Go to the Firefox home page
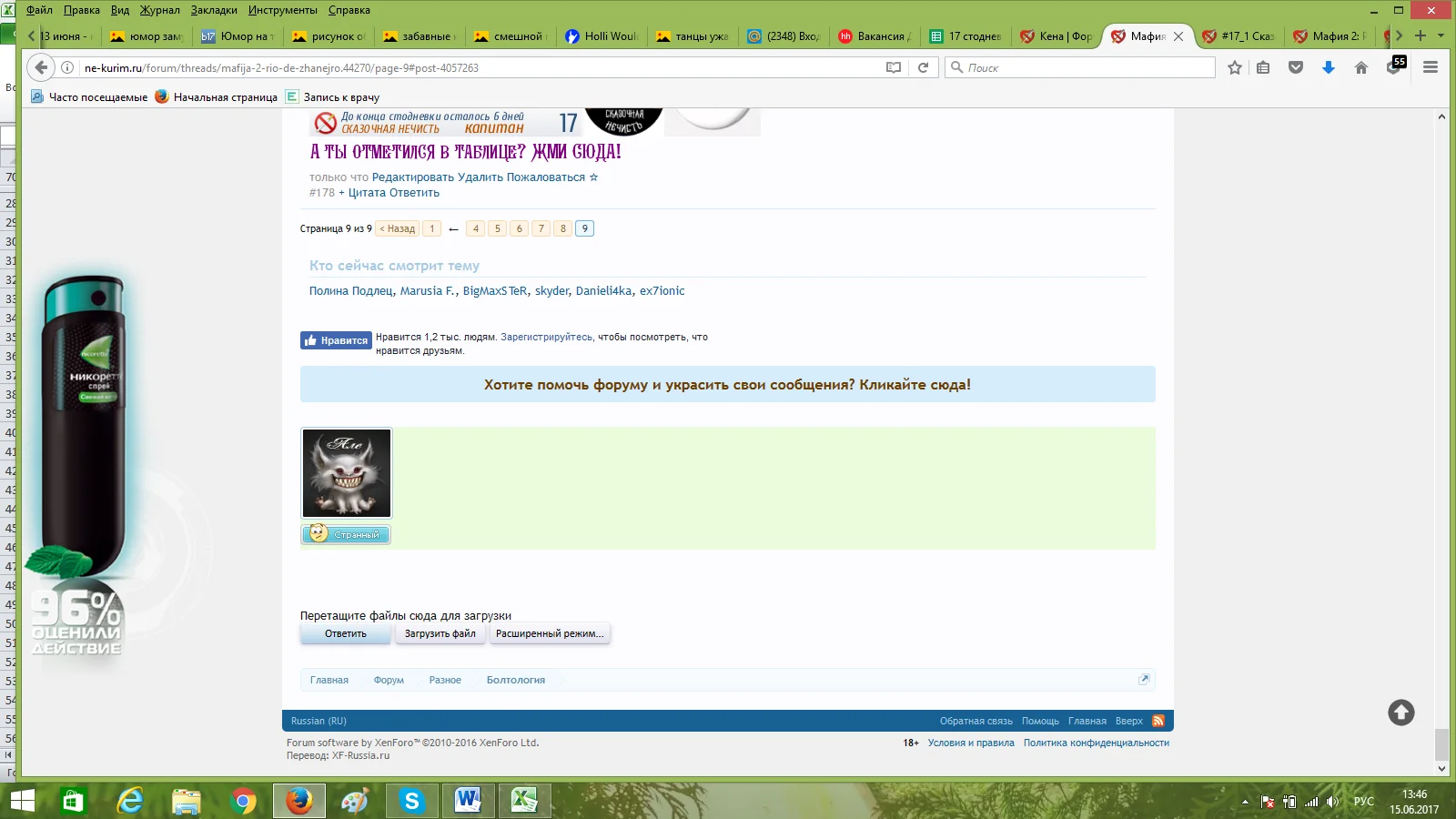Screen dimensions: 1456x819 point(1361,67)
